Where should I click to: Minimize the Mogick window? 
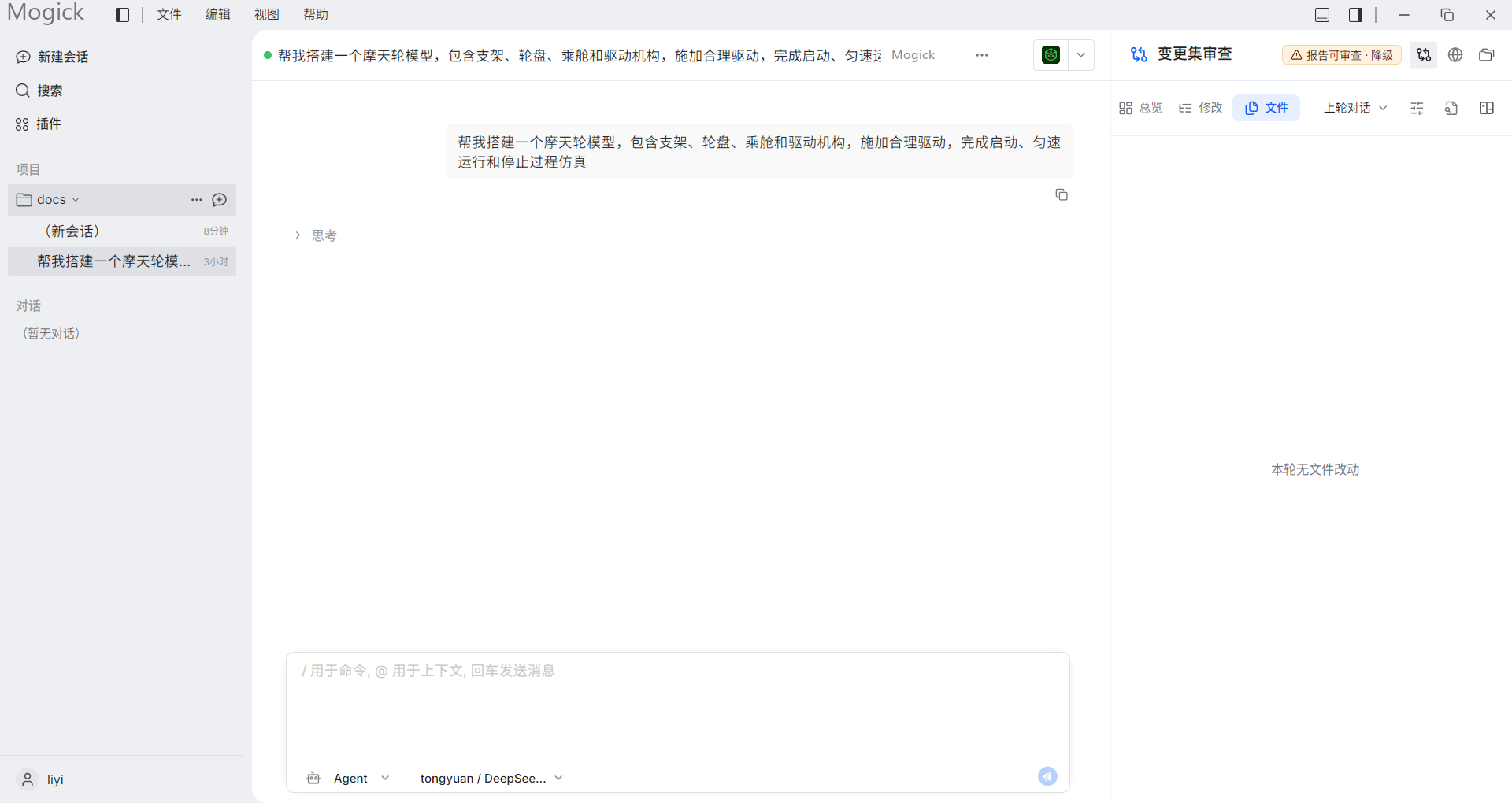(1404, 15)
